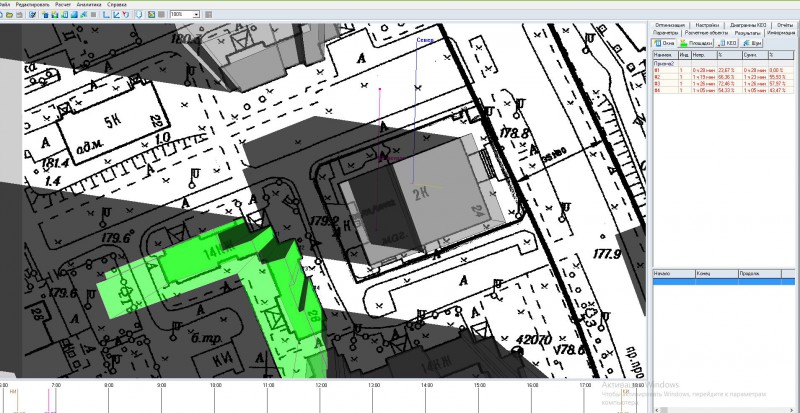Switch to the Настройки tab

coord(707,25)
